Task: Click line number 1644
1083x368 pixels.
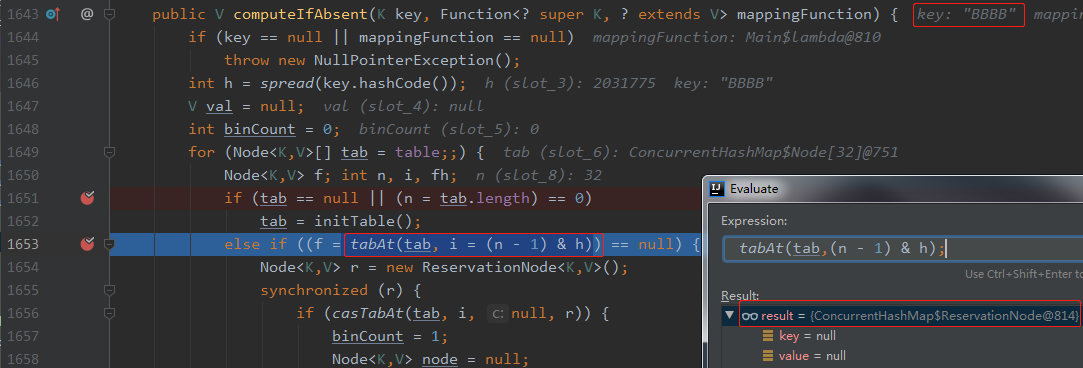Action: point(23,37)
